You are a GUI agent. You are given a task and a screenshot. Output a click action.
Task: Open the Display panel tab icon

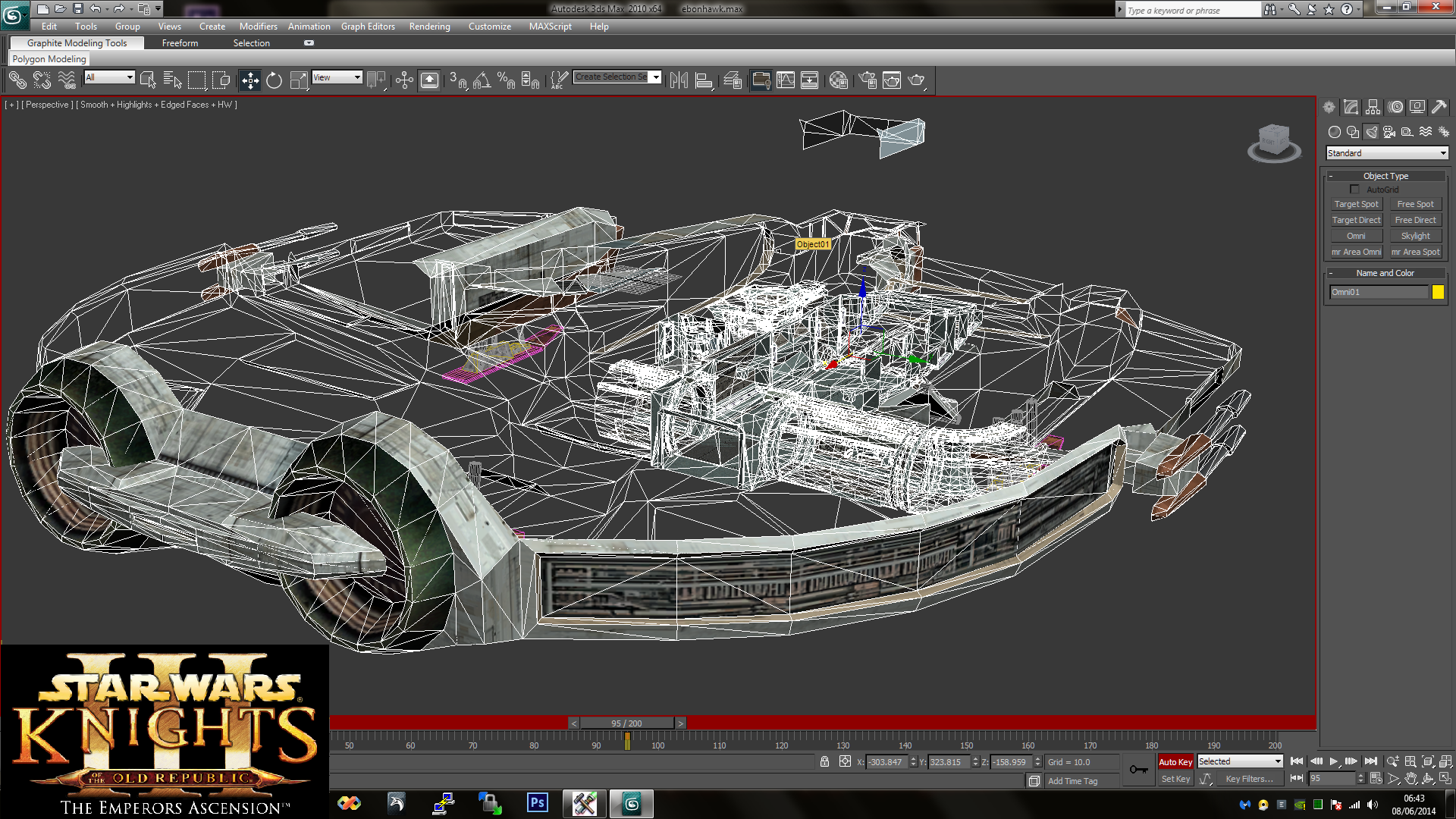click(1417, 107)
